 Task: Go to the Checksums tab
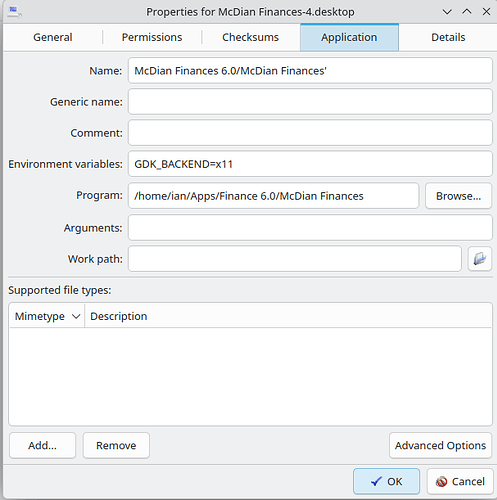click(x=251, y=37)
